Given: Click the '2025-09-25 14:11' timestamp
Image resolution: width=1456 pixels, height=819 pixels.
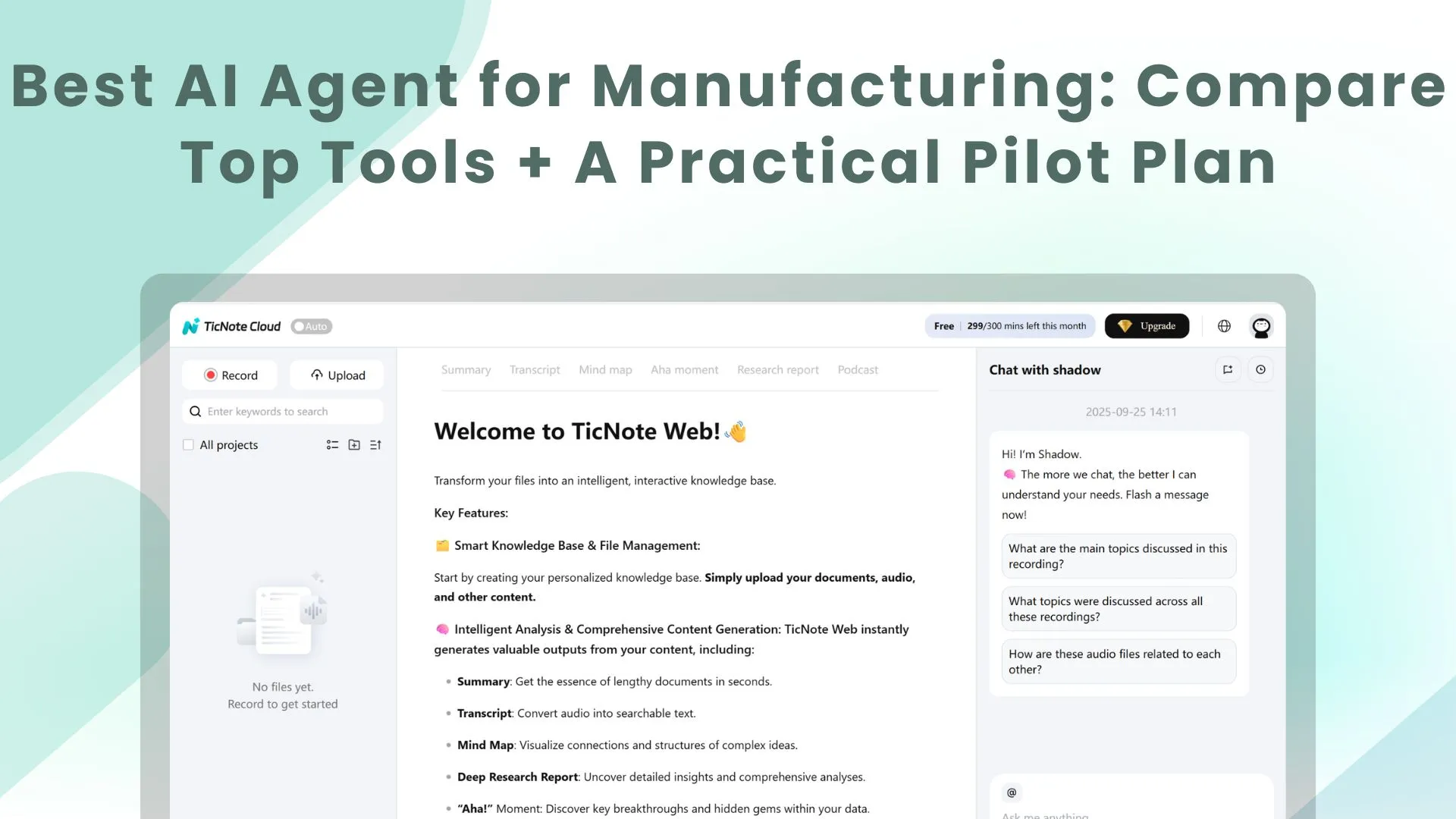Looking at the screenshot, I should (x=1131, y=412).
